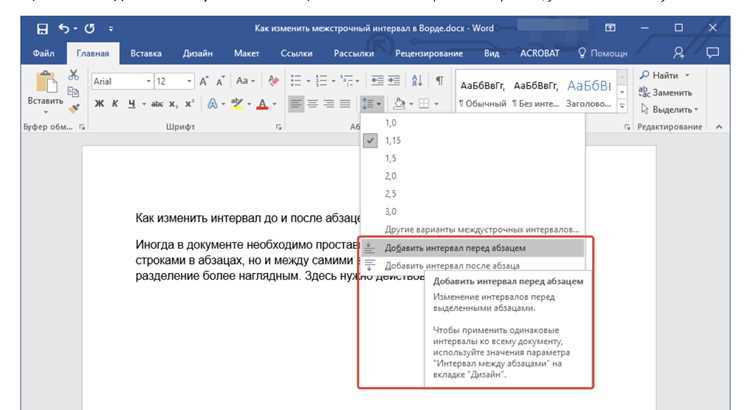The image size is (750, 410).
Task: Open the font size 12 dropdown
Action: tap(189, 81)
